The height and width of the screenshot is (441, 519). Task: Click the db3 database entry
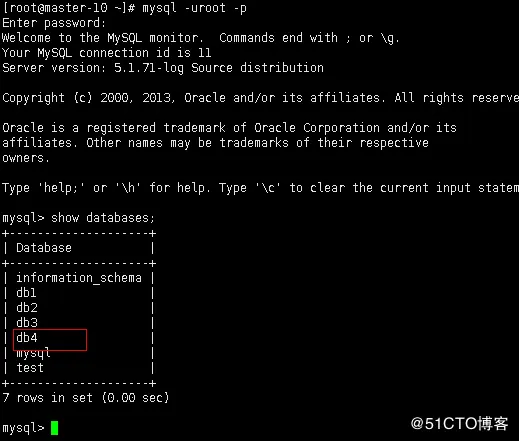(27, 323)
